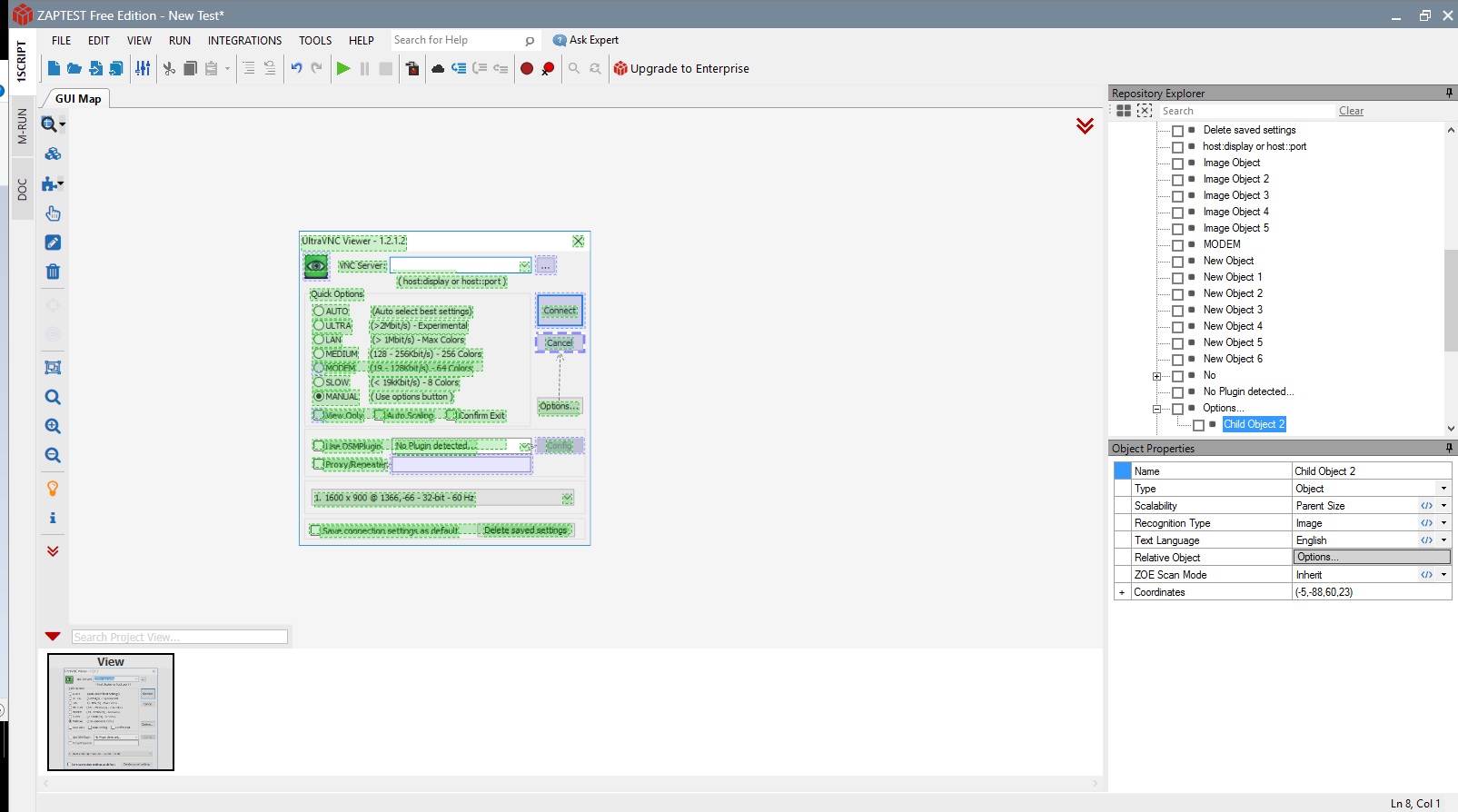Image resolution: width=1458 pixels, height=812 pixels.
Task: Expand the 'No' tree node
Action: pyautogui.click(x=1156, y=376)
